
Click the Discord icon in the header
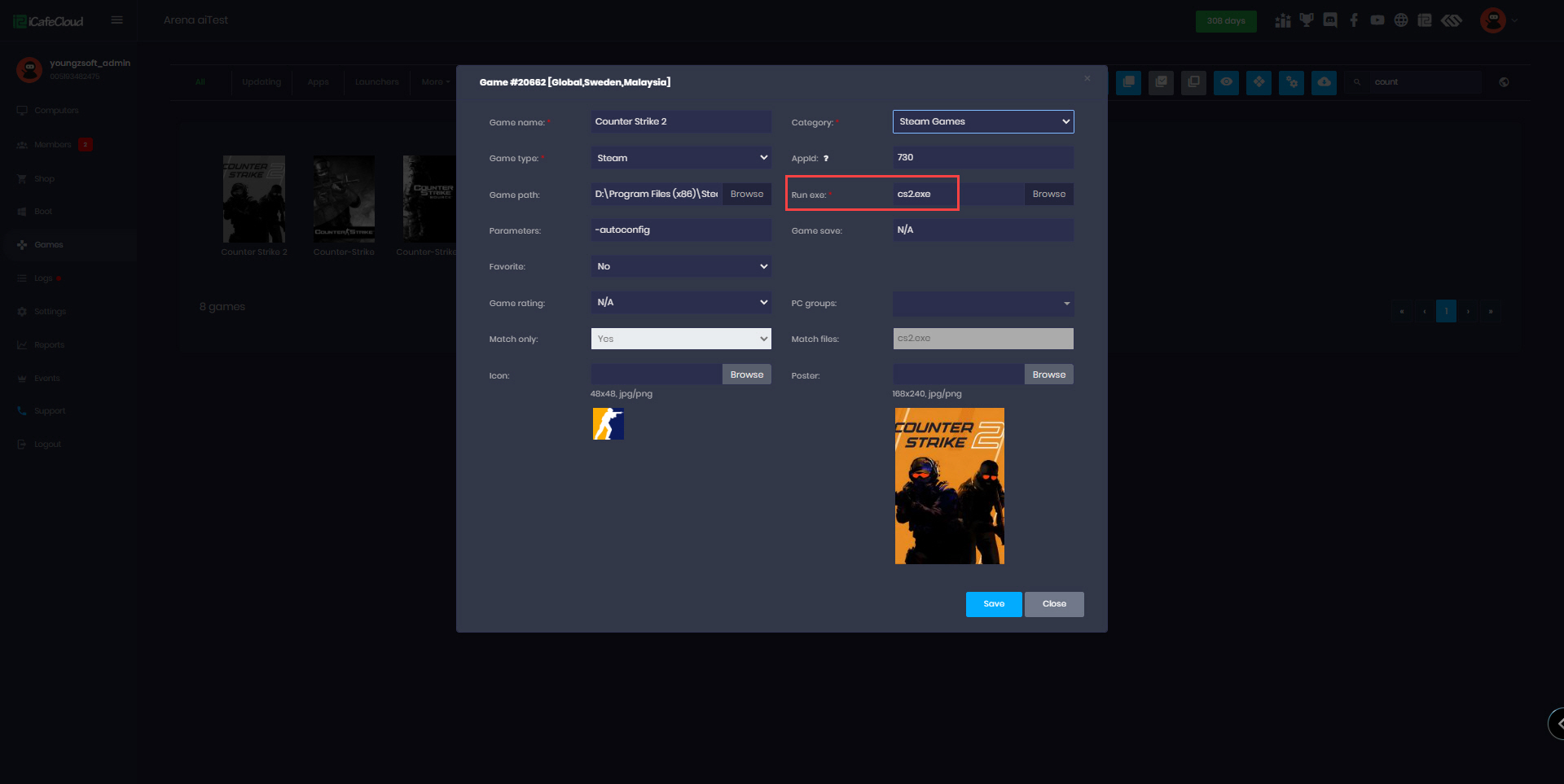point(1330,20)
